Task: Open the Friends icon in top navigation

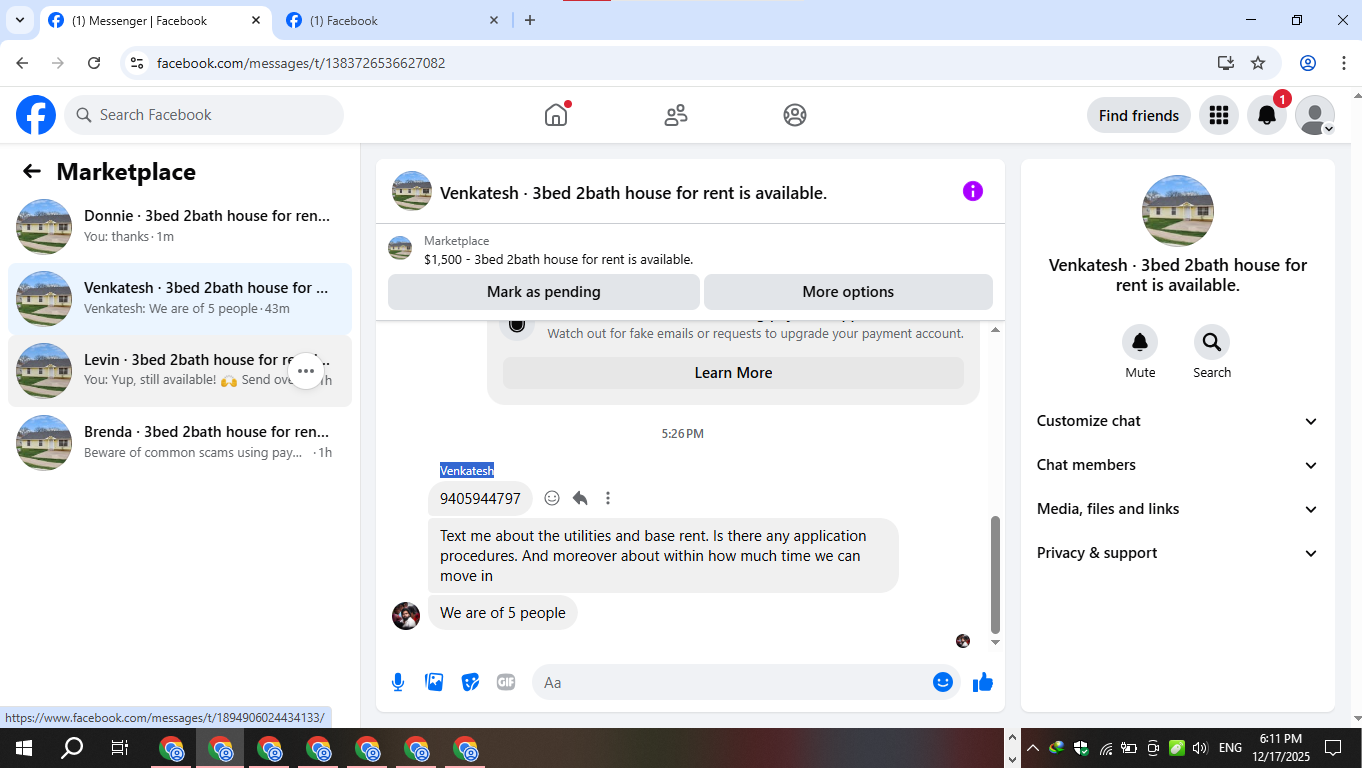Action: [676, 115]
